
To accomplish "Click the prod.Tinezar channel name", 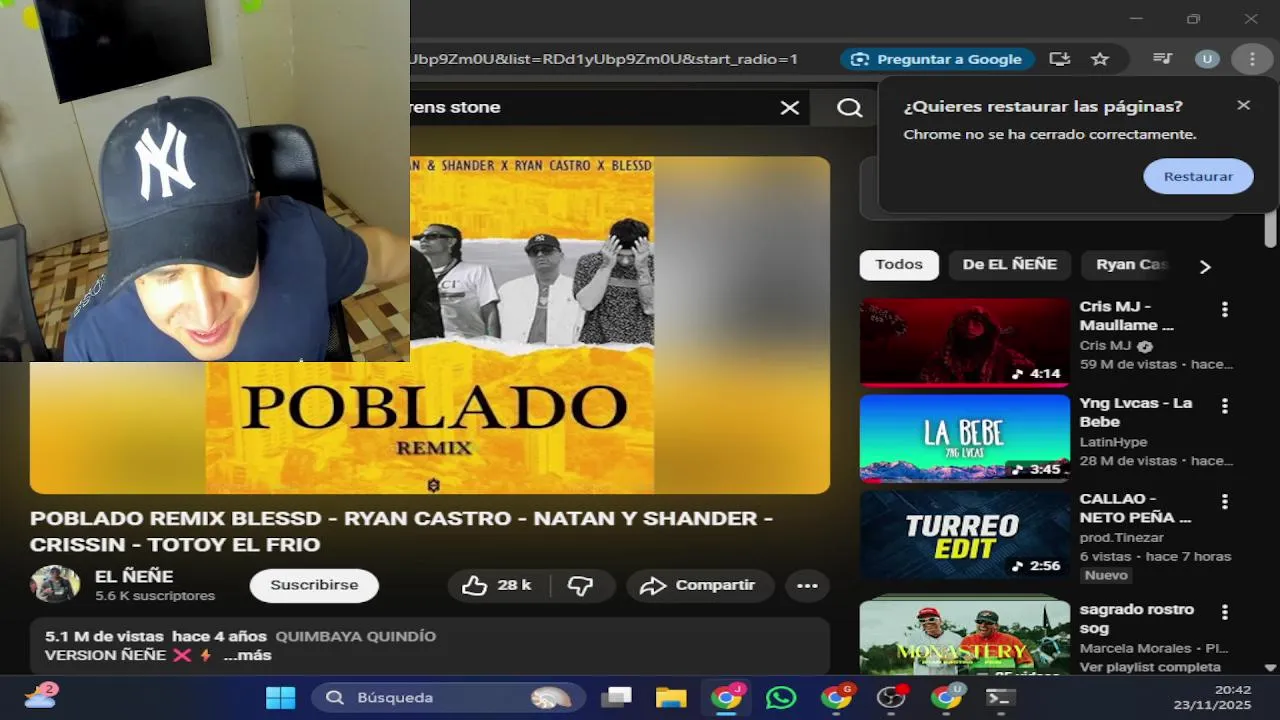I will click(1121, 538).
